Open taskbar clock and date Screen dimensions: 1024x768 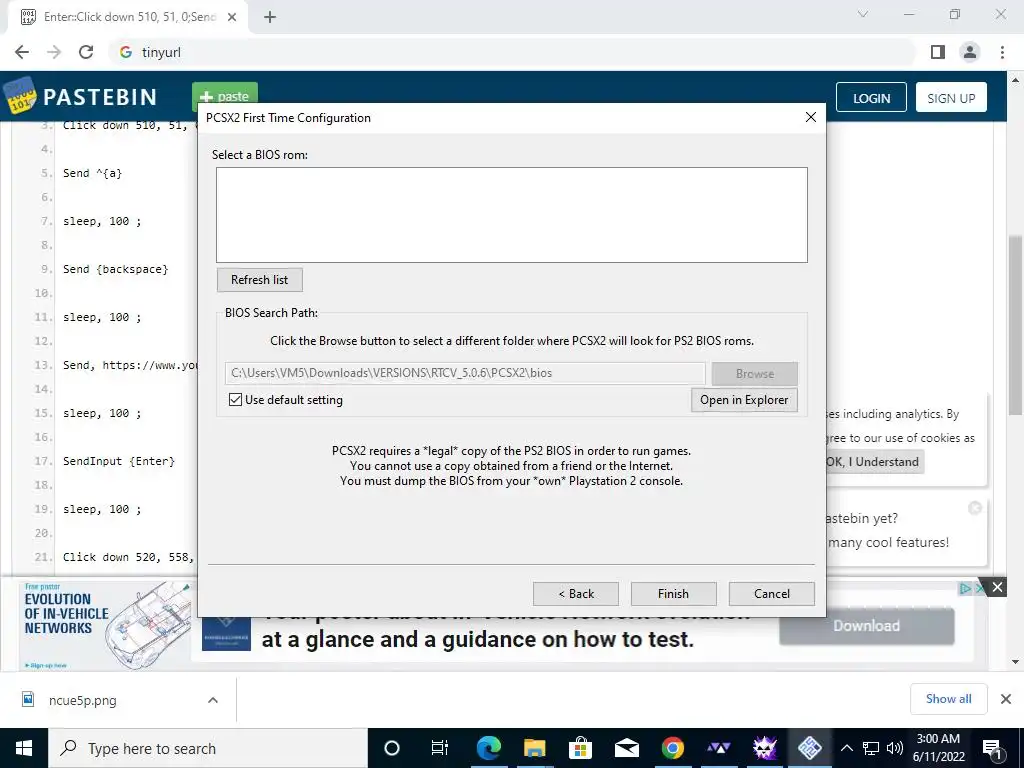point(938,748)
